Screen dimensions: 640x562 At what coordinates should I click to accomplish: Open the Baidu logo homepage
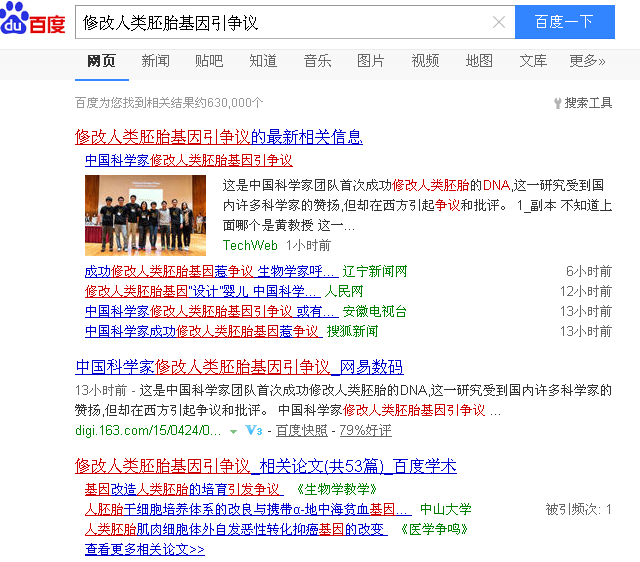[33, 19]
